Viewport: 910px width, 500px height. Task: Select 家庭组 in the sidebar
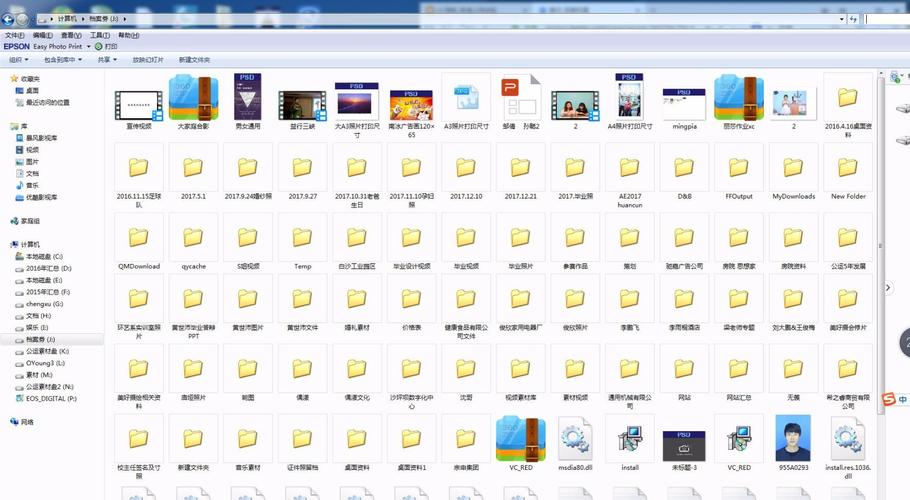[x=25, y=221]
